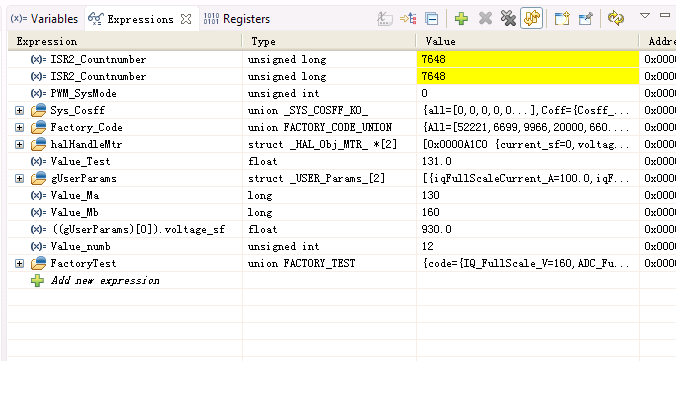The height and width of the screenshot is (400, 676).
Task: Click the voltage_sf expression variable icon
Action: pos(38,229)
